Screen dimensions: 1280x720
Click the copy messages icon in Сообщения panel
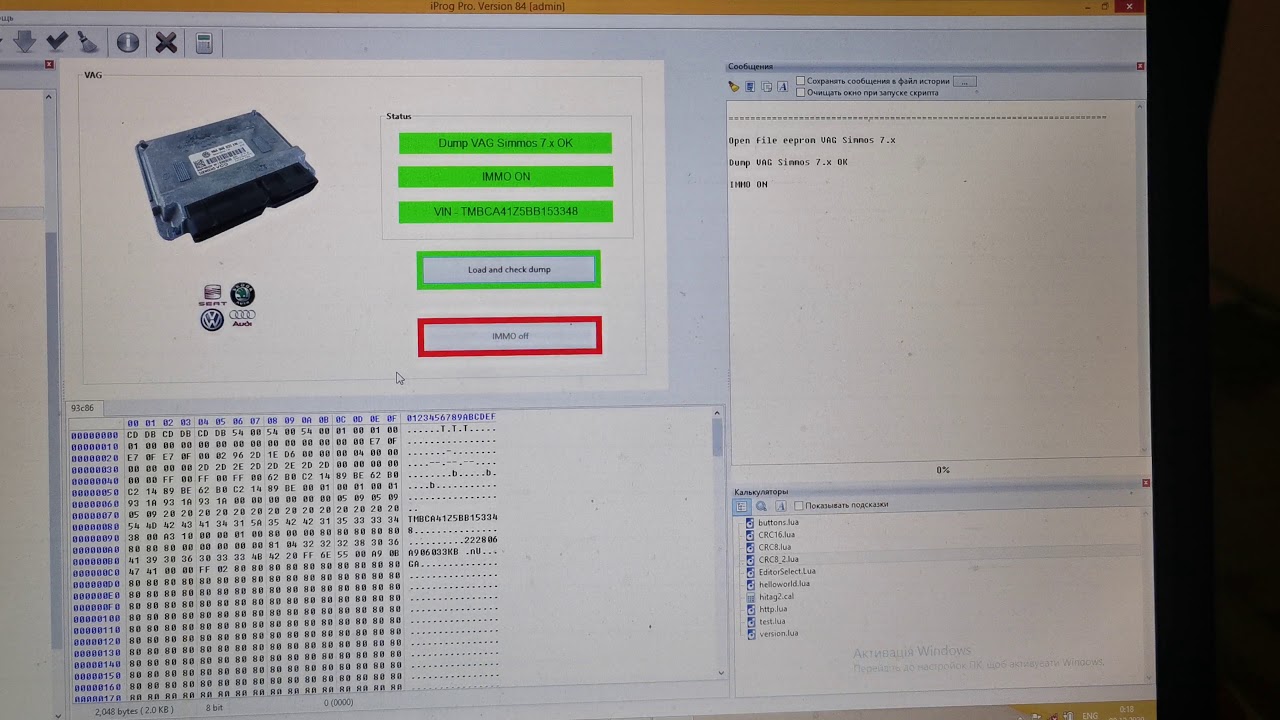coord(766,87)
